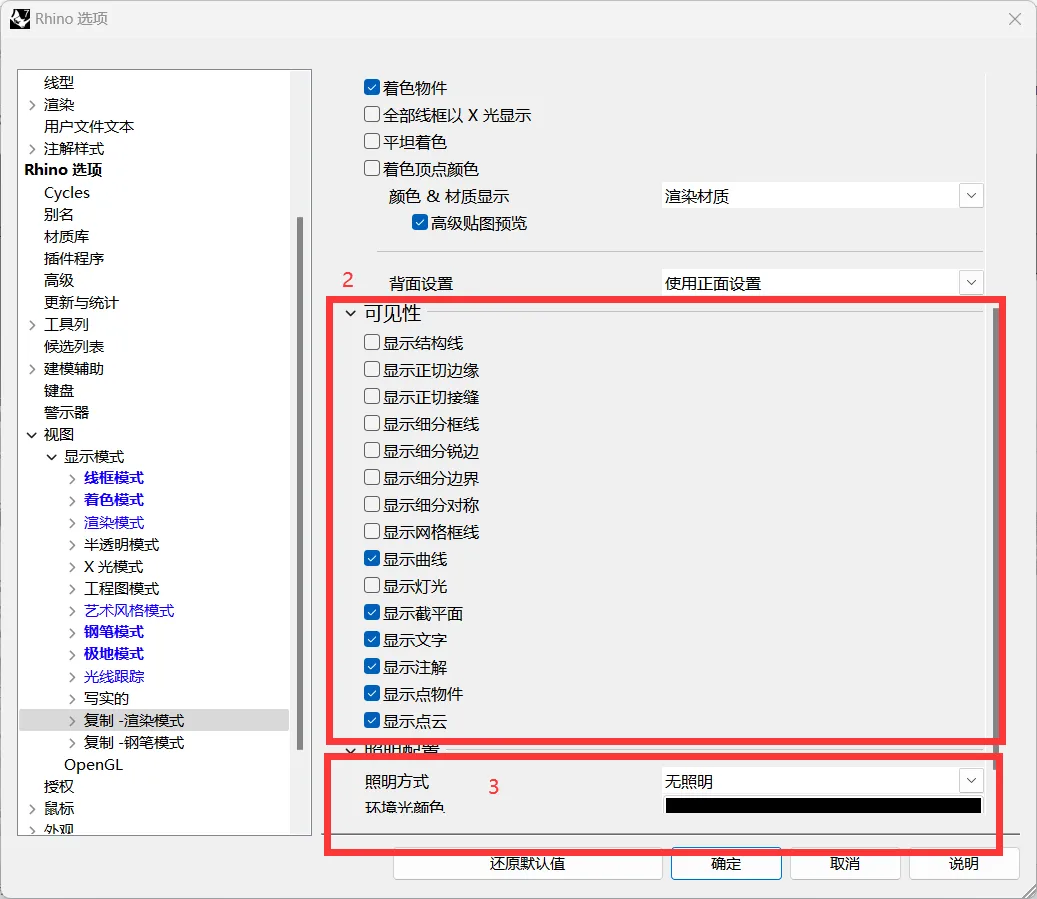Open the 更新与统计 options page
Screen dimensions: 1037x899
click(81, 302)
